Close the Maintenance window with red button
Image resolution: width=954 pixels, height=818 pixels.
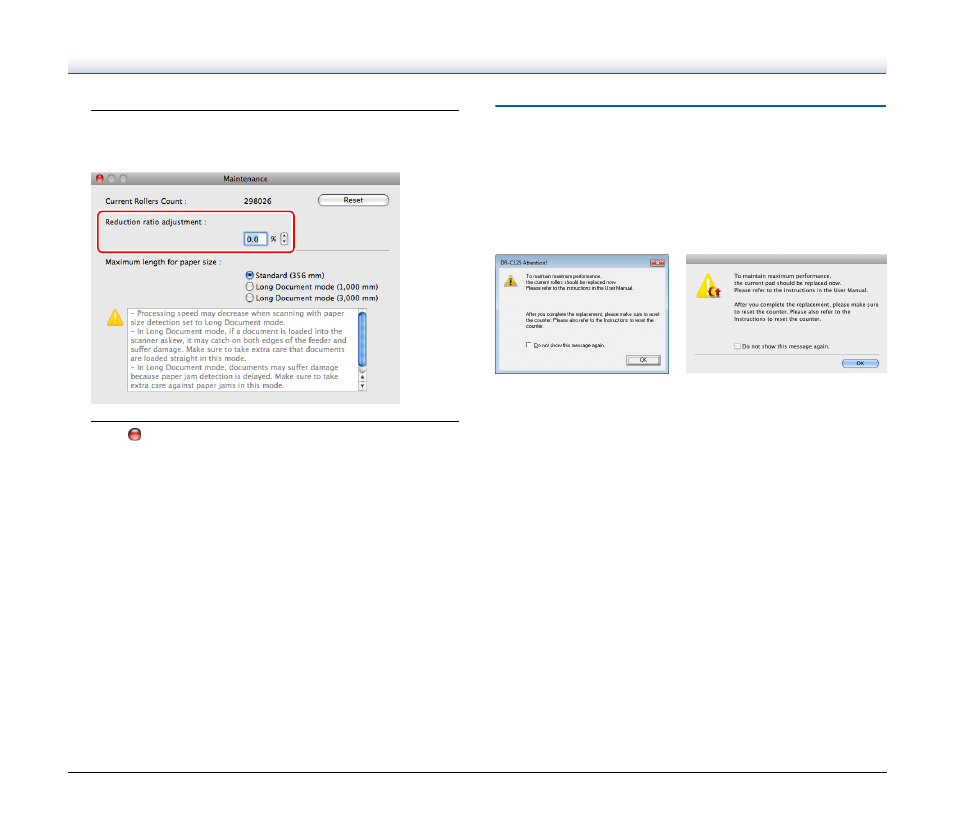click(100, 178)
